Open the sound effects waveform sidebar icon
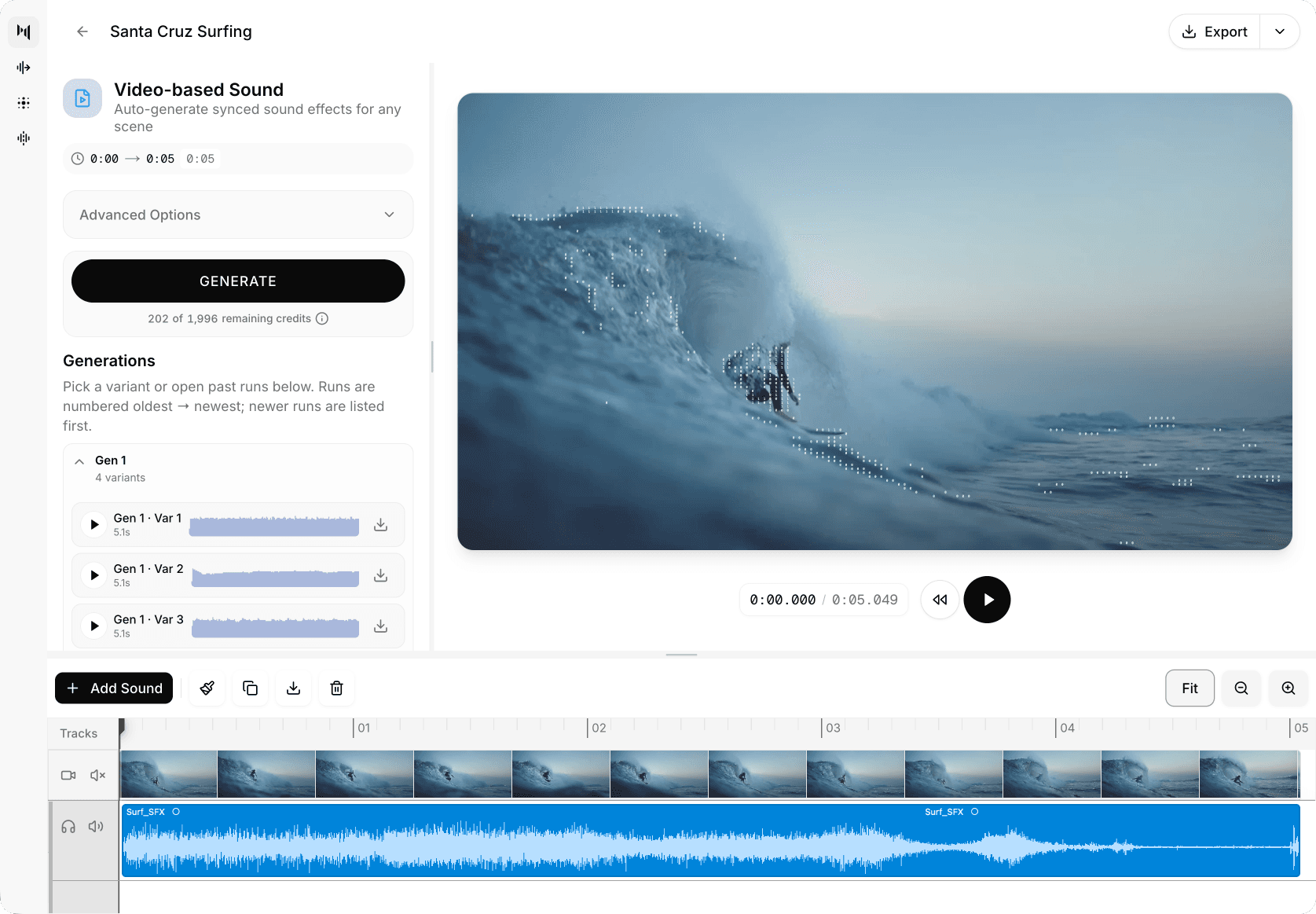The height and width of the screenshot is (914, 1316). [24, 138]
